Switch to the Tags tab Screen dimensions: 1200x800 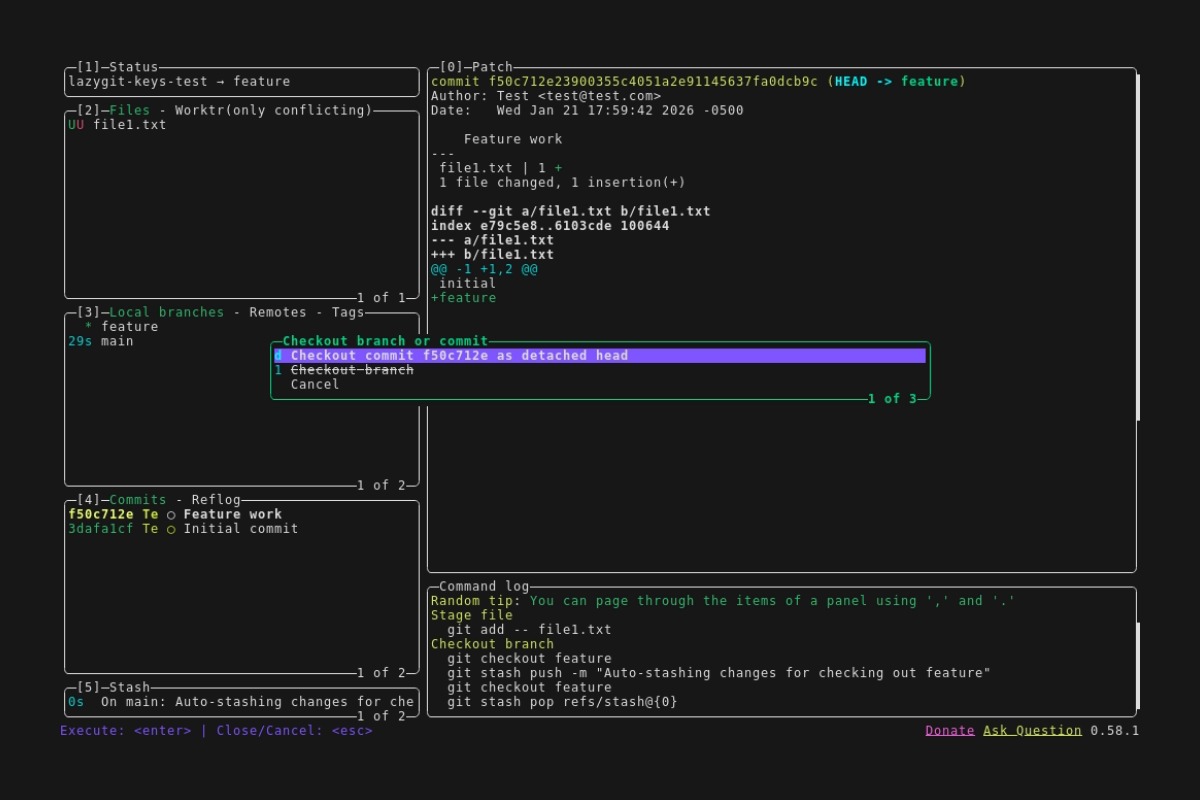pos(348,312)
